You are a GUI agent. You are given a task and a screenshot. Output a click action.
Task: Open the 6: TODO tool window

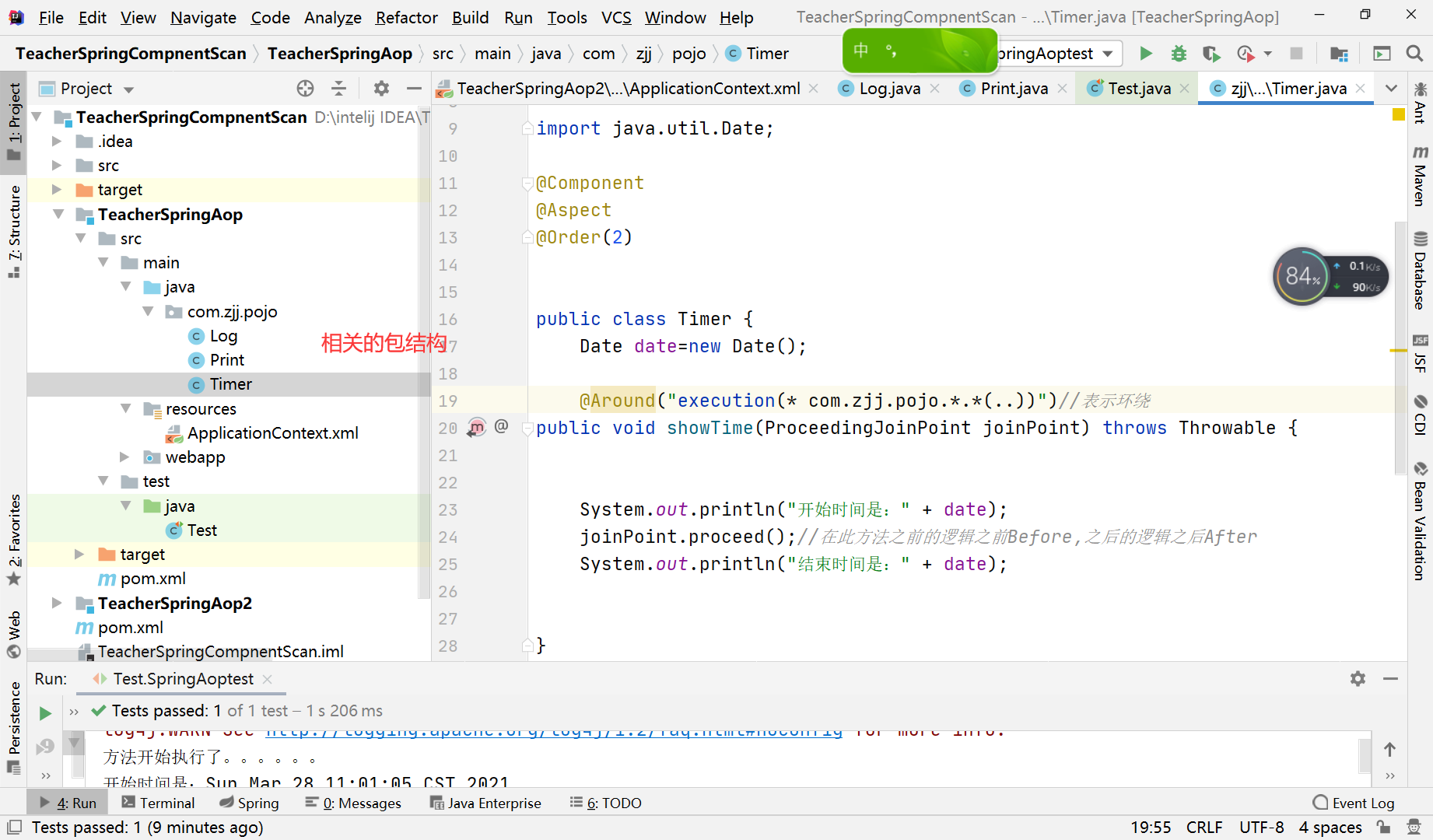(606, 803)
